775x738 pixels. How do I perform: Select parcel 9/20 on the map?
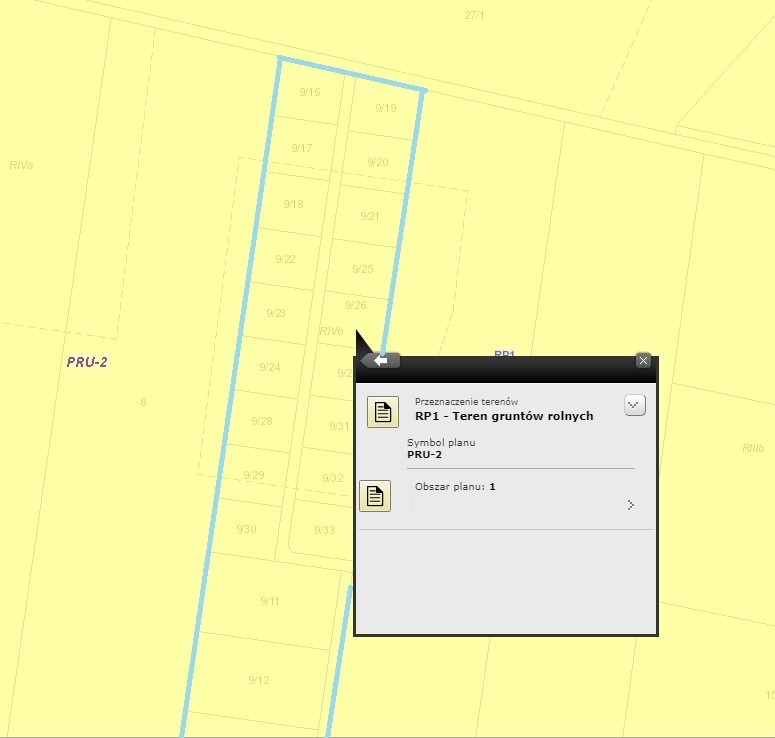coord(378,162)
